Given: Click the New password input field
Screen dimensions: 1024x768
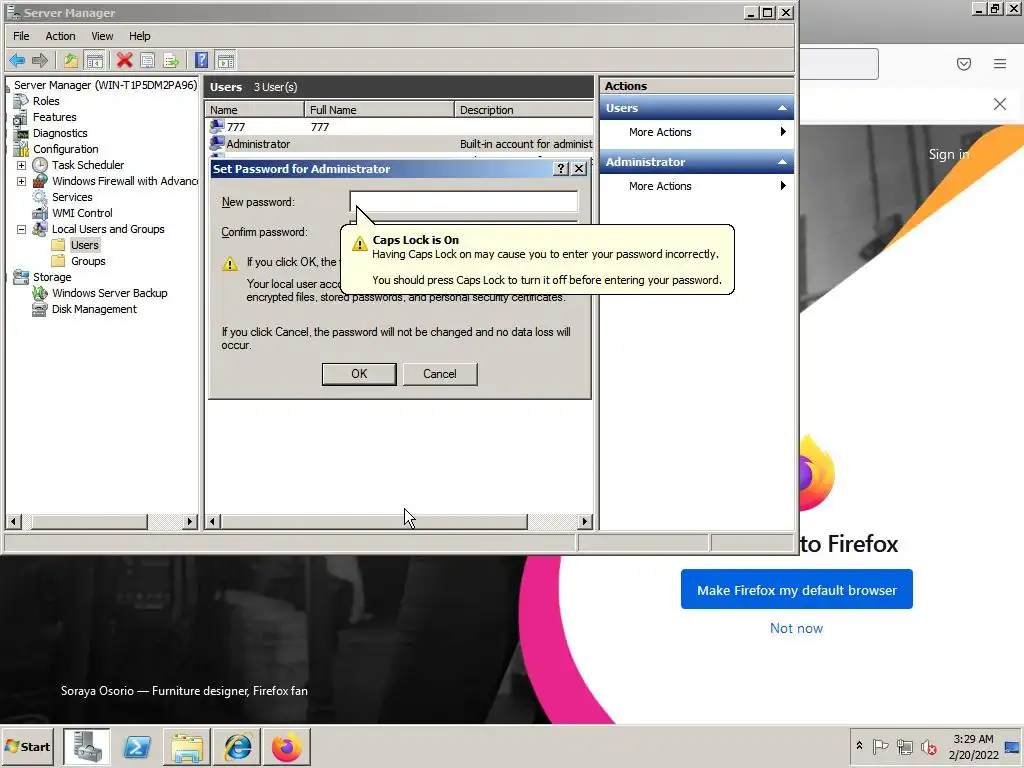Looking at the screenshot, I should pos(464,201).
